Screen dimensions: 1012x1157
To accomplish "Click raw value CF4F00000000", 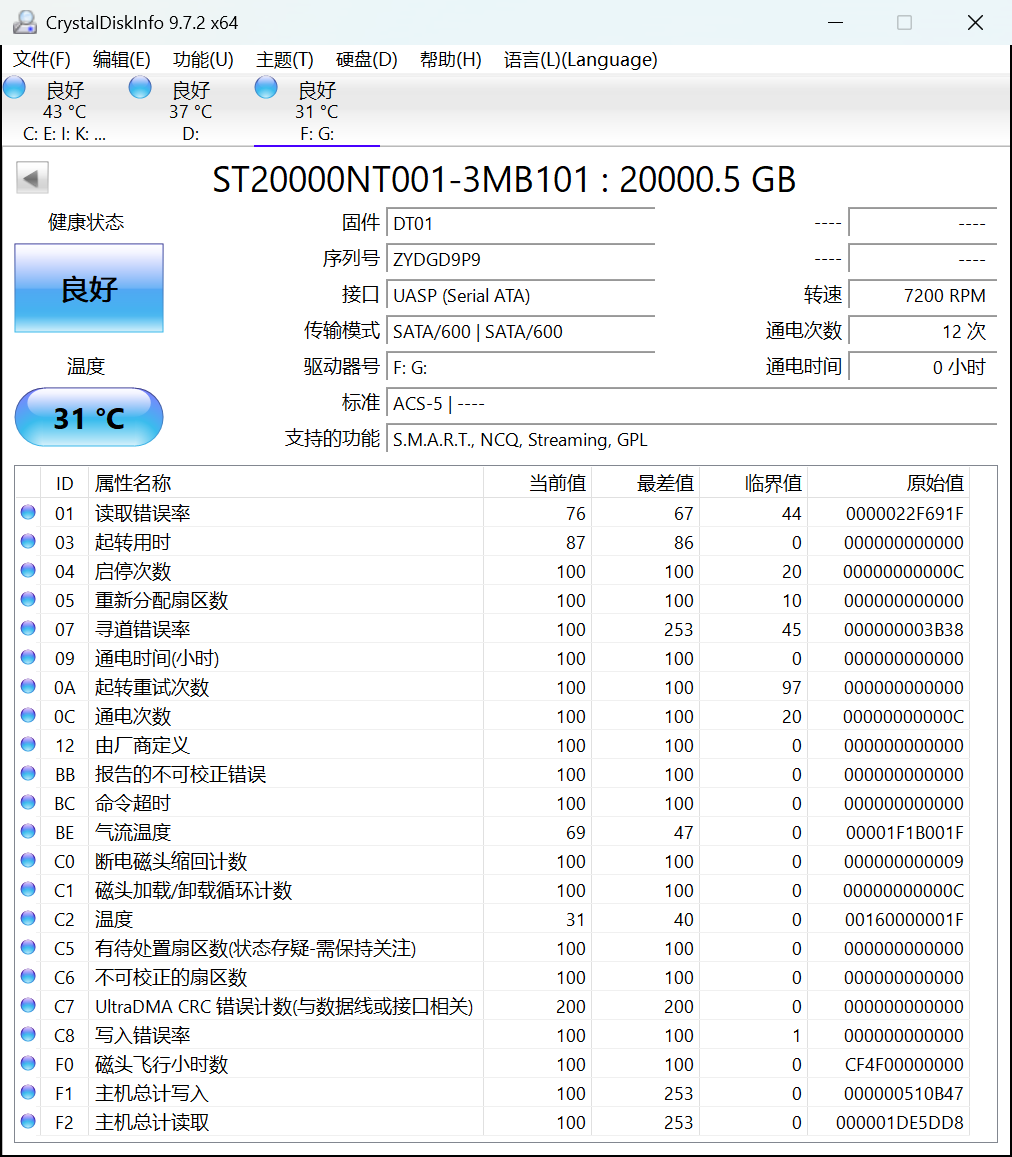I will pyautogui.click(x=904, y=1064).
